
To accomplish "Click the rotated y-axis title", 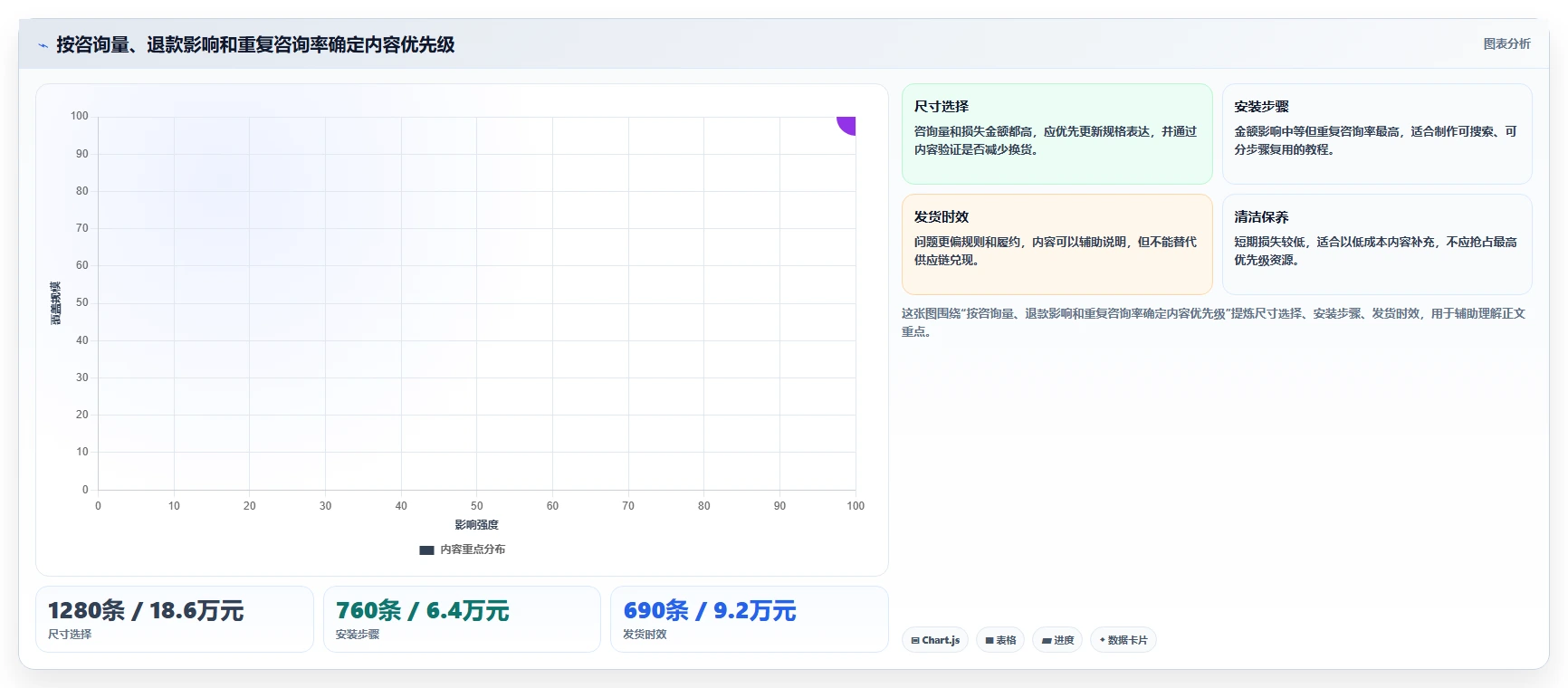I will coord(55,303).
